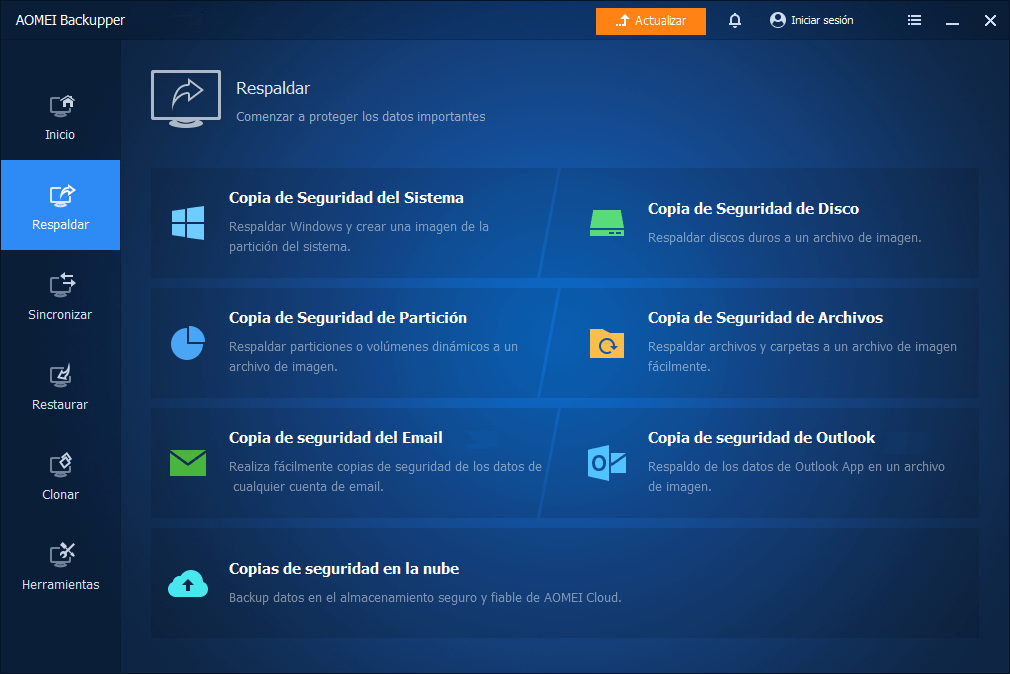This screenshot has height=674, width=1010.
Task: Click 'Backup datos en el almacenamiento seguro' text
Action: click(425, 598)
